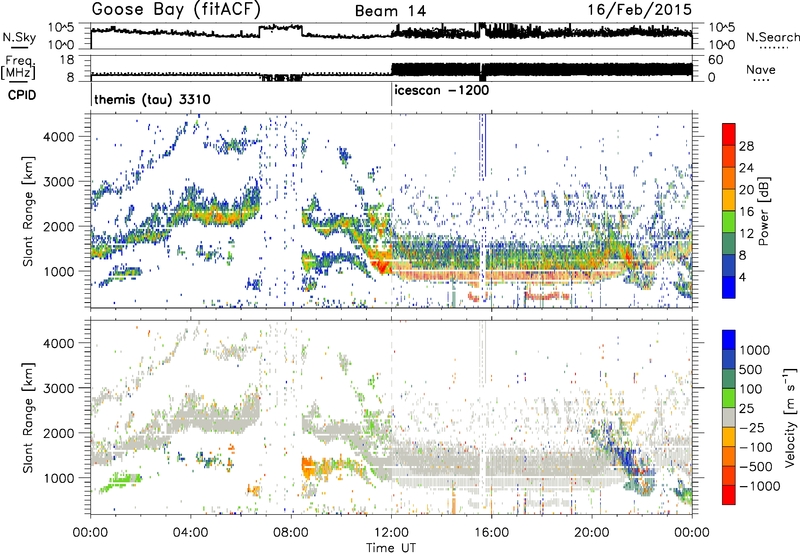Image resolution: width=800 pixels, height=554 pixels.
Task: Click the '12:00' time axis tick label
Action: 391,533
